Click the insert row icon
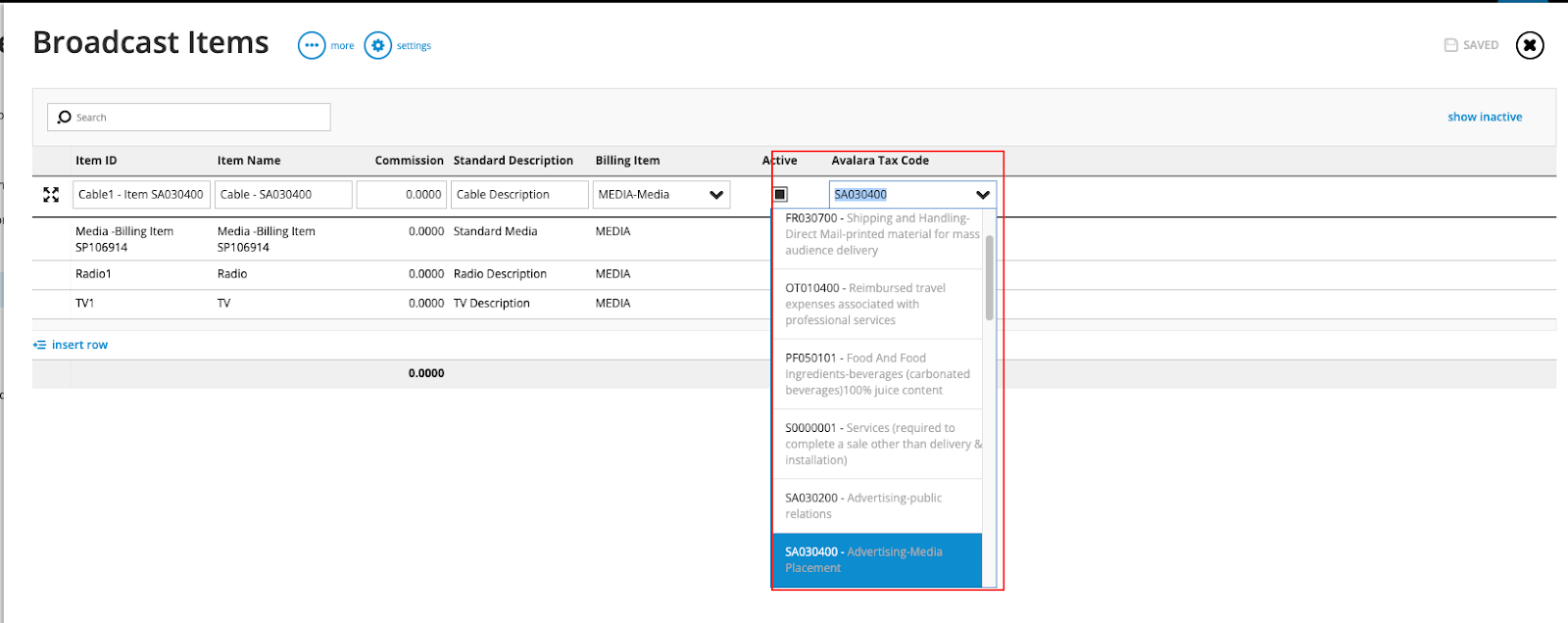This screenshot has height=623, width=1568. (39, 345)
